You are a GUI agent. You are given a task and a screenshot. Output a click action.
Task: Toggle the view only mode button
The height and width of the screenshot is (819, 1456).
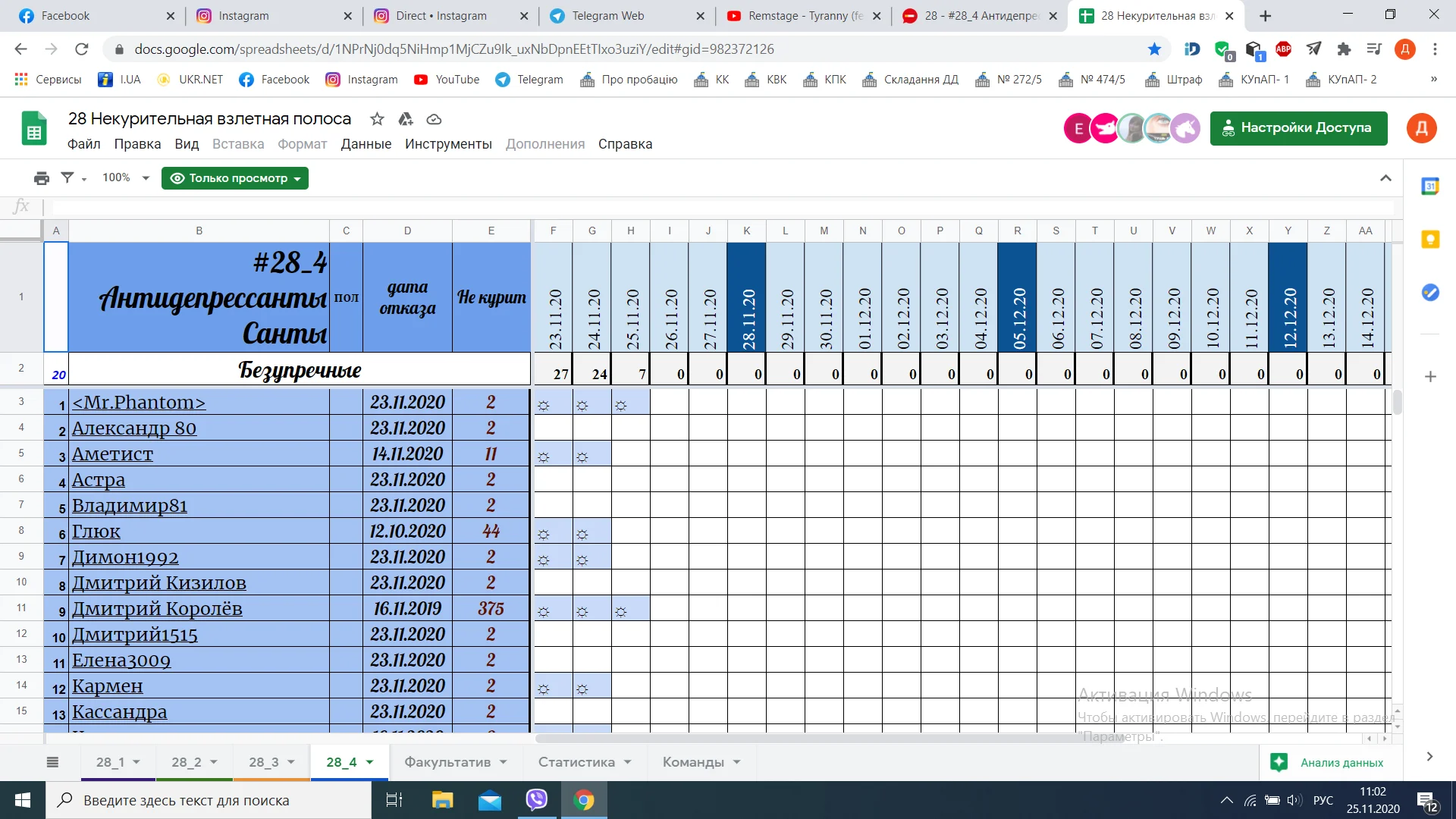click(x=235, y=178)
